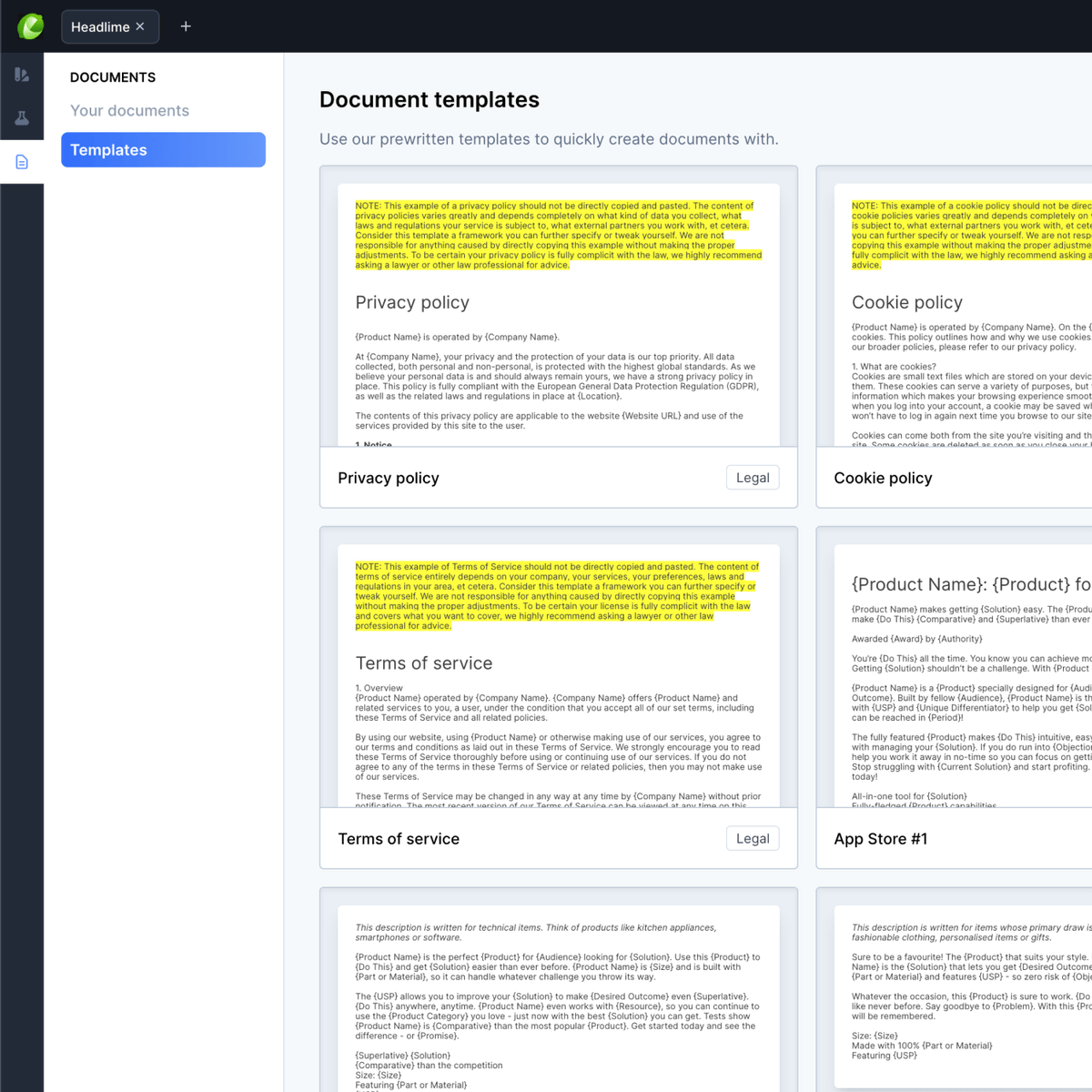1092x1092 pixels.
Task: Open a new tab with plus icon
Action: (x=186, y=26)
